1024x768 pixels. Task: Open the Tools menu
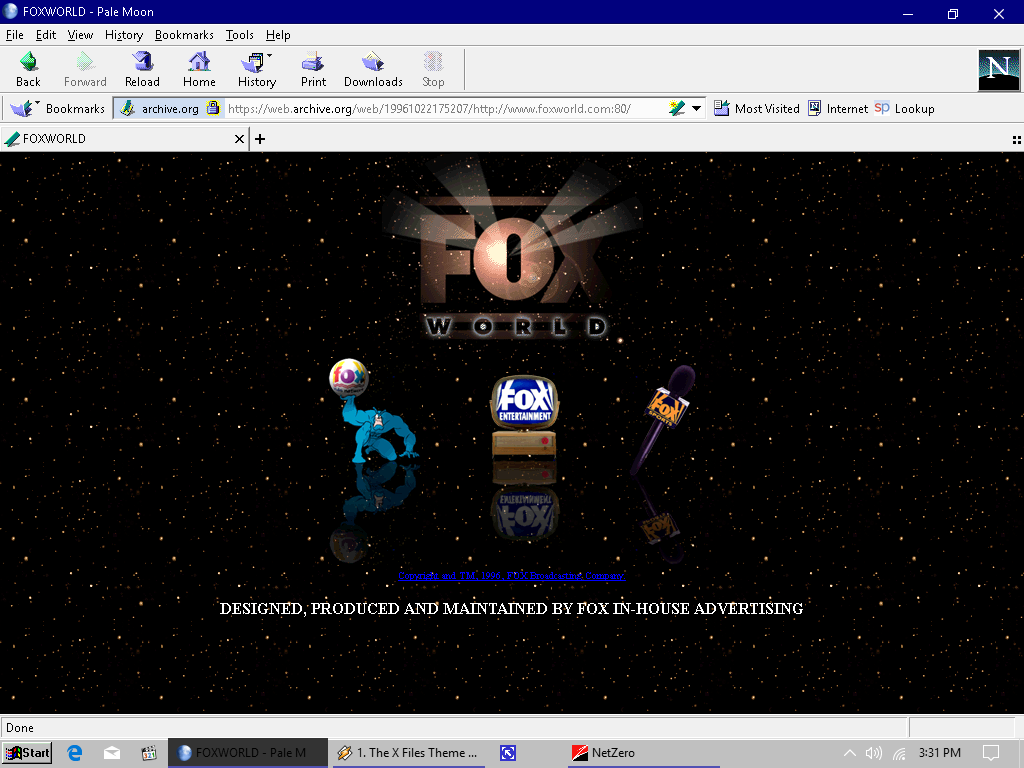click(240, 35)
